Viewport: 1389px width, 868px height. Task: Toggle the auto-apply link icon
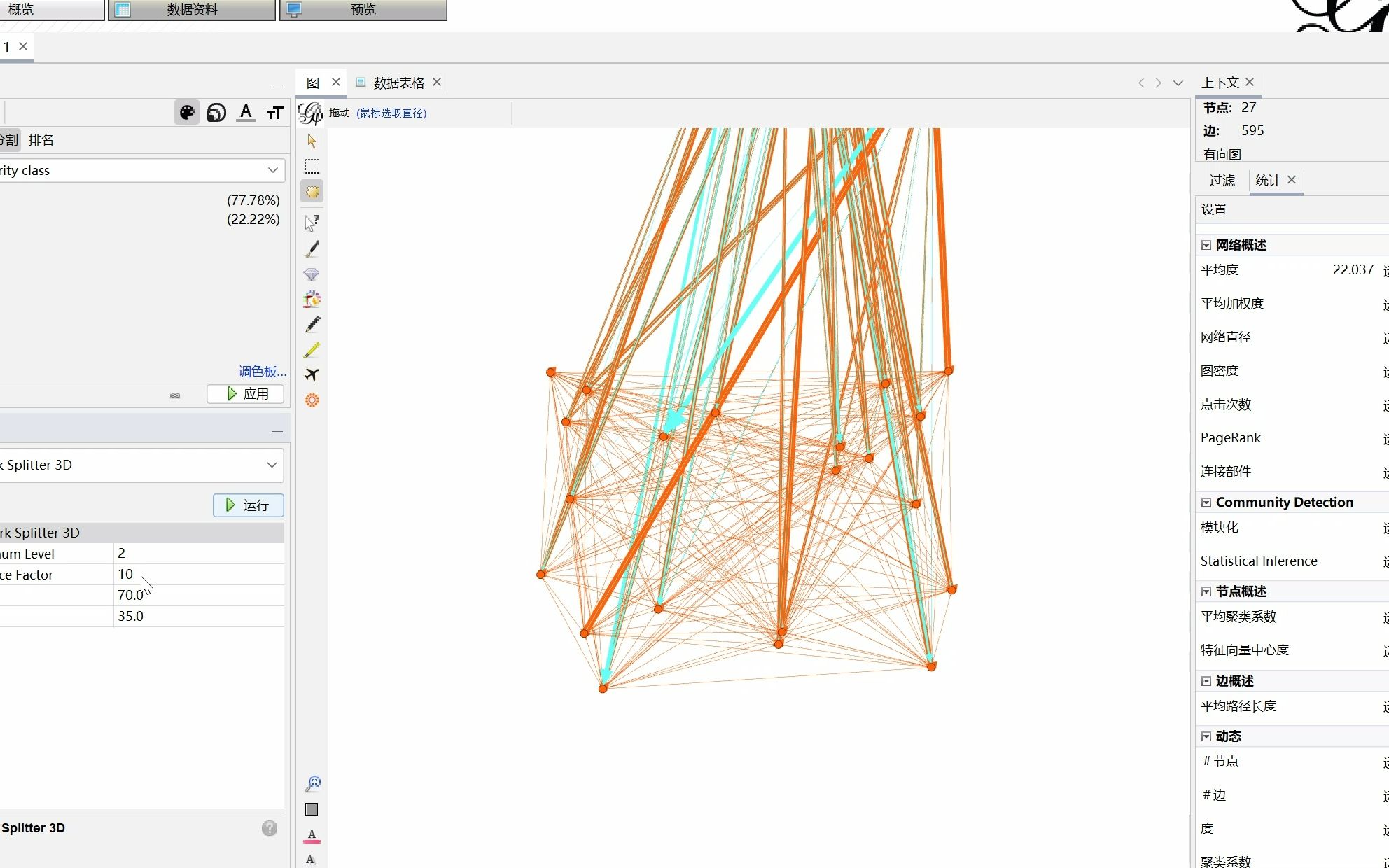175,395
